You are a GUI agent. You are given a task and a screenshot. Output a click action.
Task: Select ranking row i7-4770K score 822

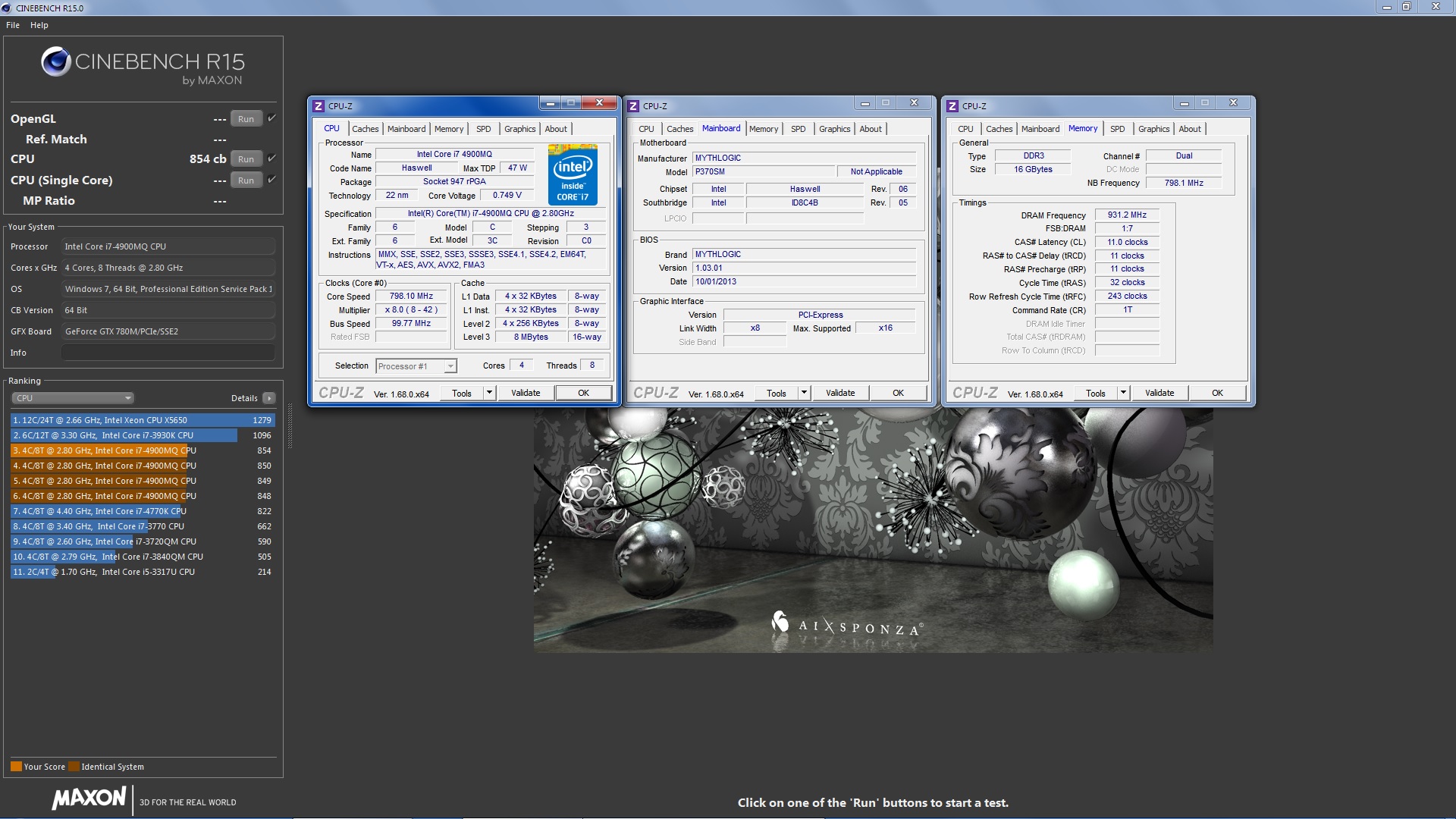[x=143, y=511]
